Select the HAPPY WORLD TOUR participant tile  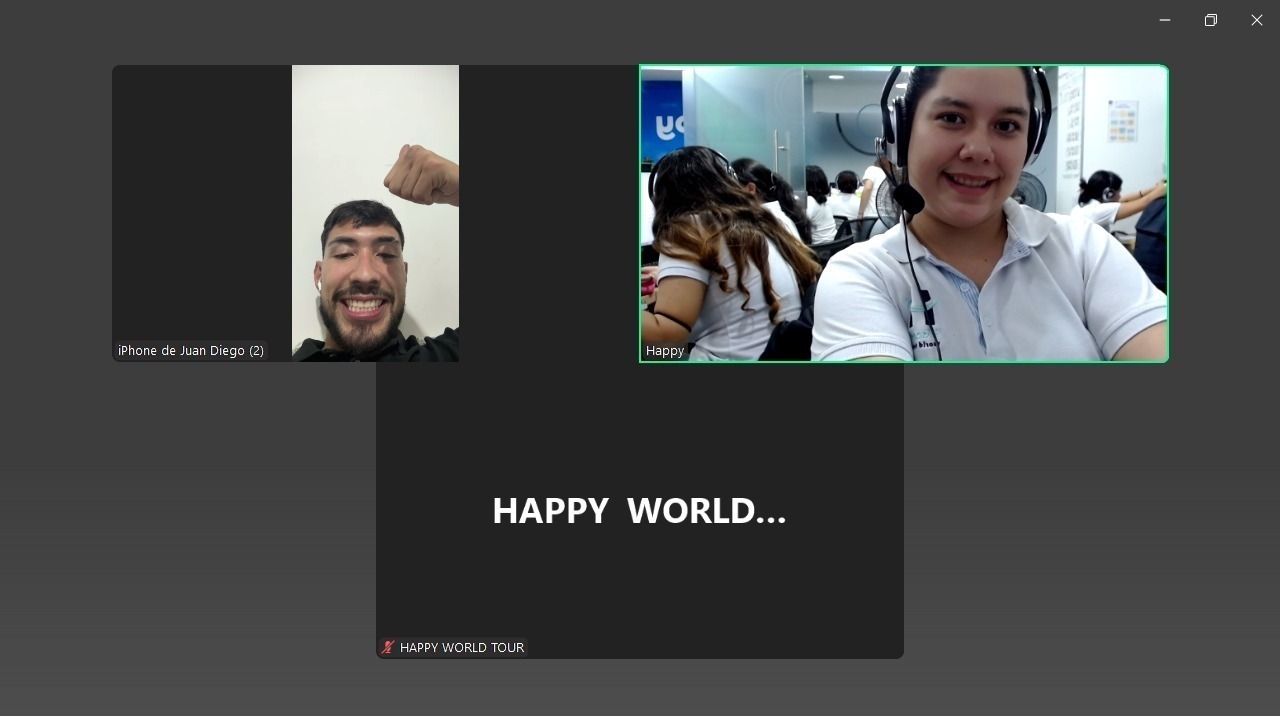(x=640, y=560)
